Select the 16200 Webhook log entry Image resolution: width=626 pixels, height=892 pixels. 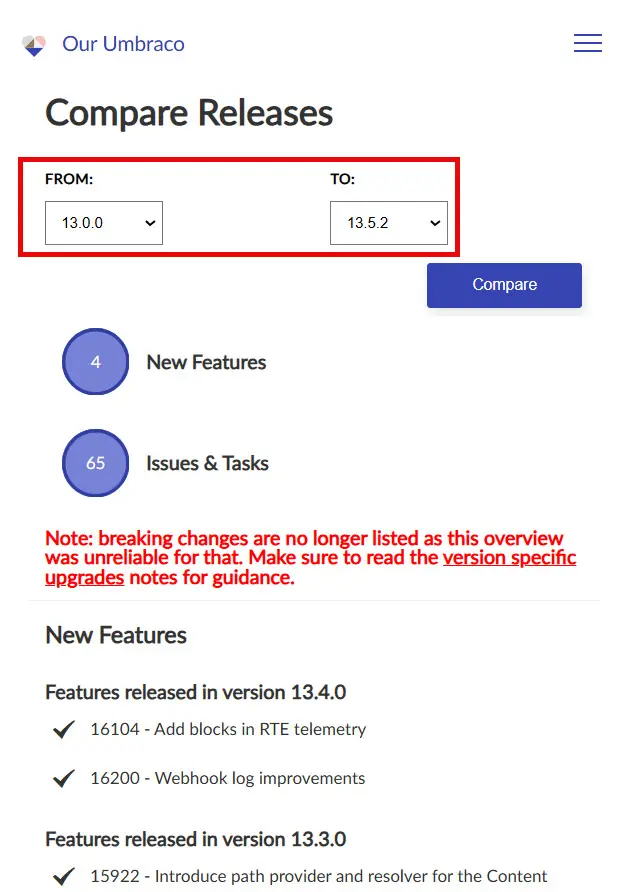(x=227, y=779)
